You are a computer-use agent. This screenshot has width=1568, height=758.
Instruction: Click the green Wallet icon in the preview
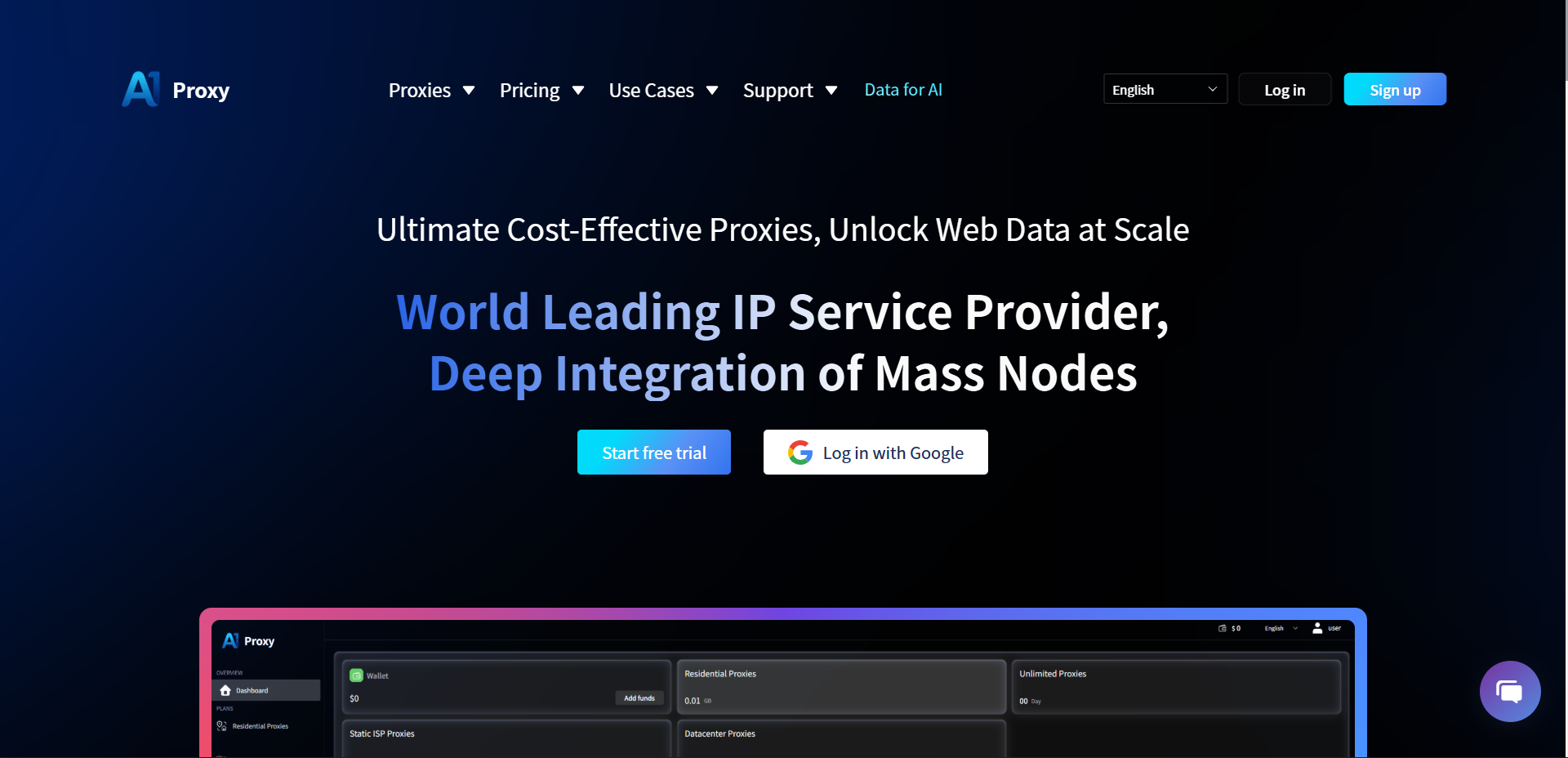(x=356, y=676)
